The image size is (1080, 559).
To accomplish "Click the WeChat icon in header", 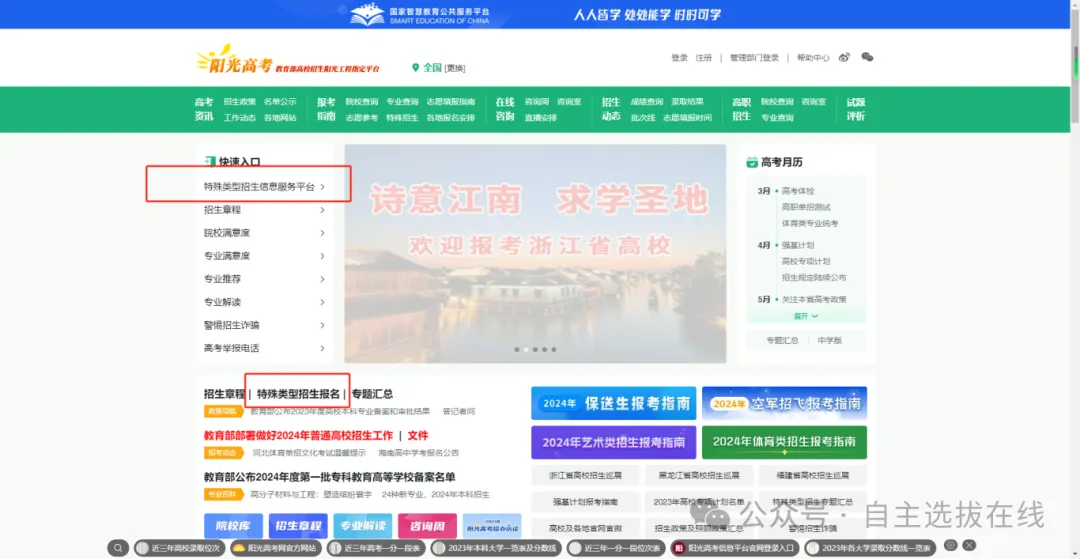I will 867,58.
